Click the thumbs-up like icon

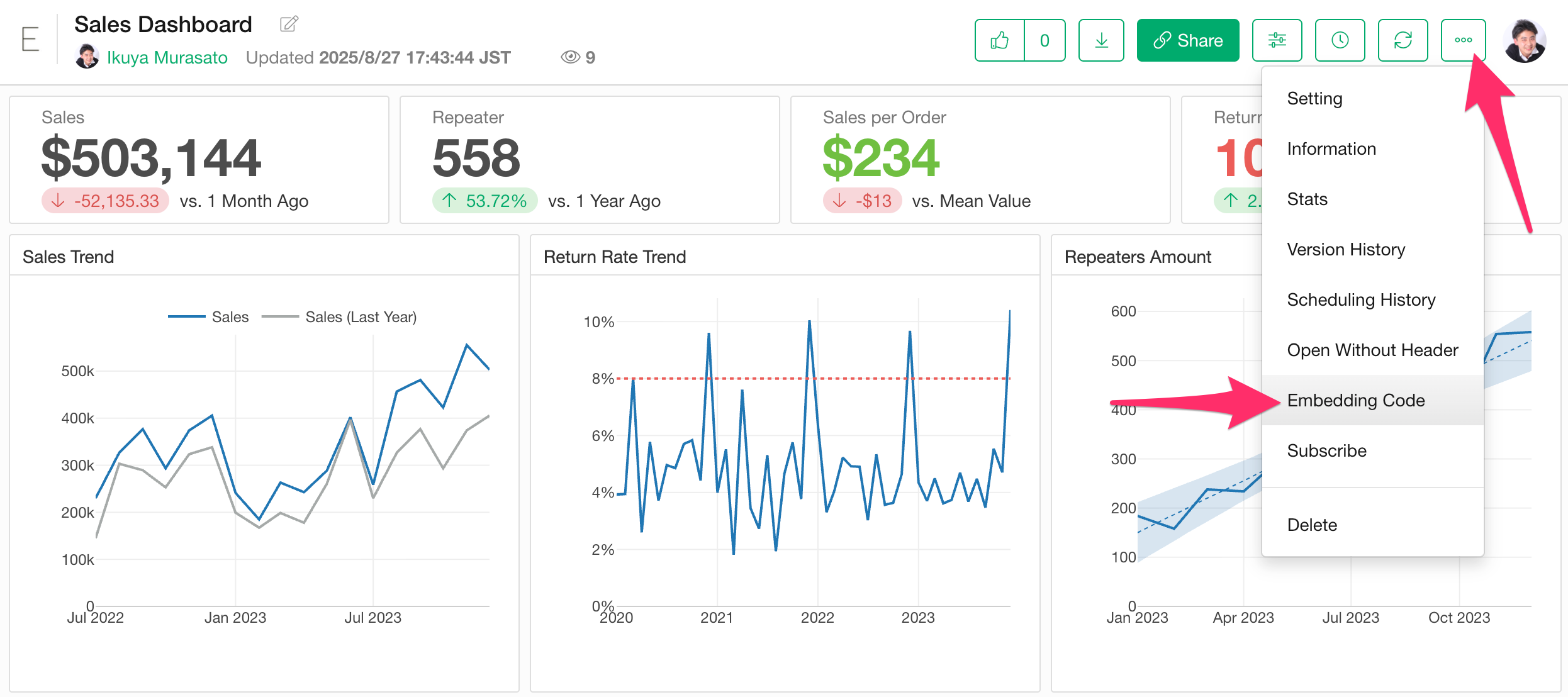tap(999, 41)
